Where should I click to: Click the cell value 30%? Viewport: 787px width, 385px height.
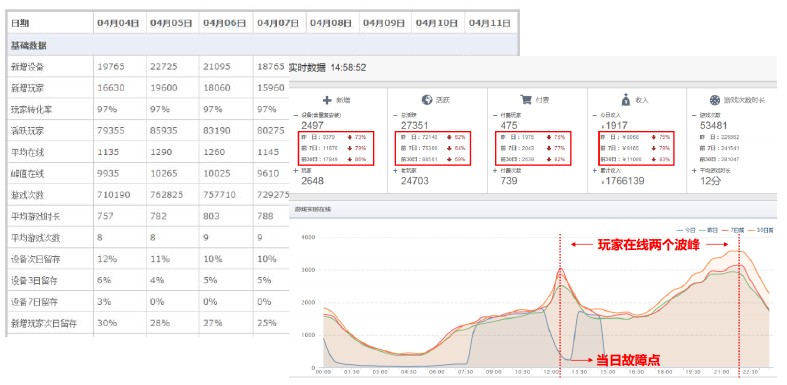[x=107, y=323]
